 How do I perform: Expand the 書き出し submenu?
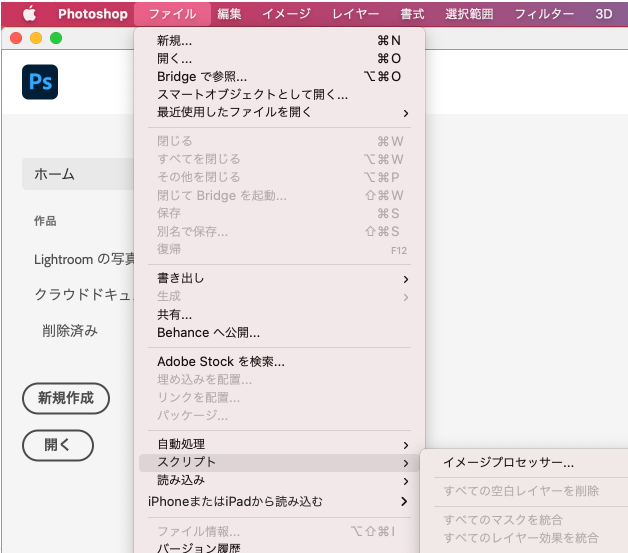pyautogui.click(x=279, y=279)
